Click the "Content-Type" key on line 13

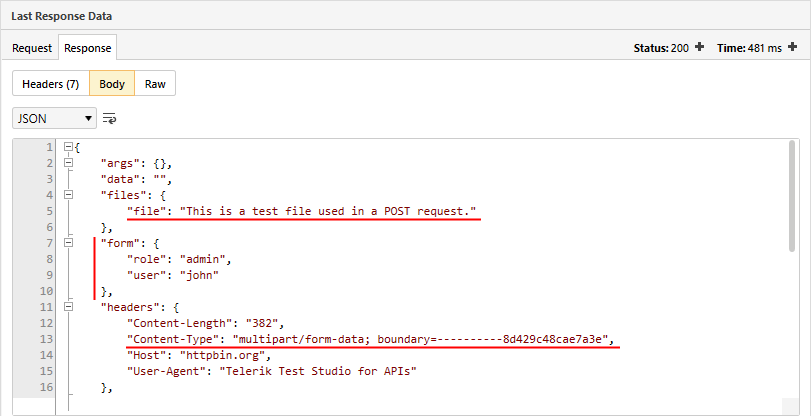[173, 339]
